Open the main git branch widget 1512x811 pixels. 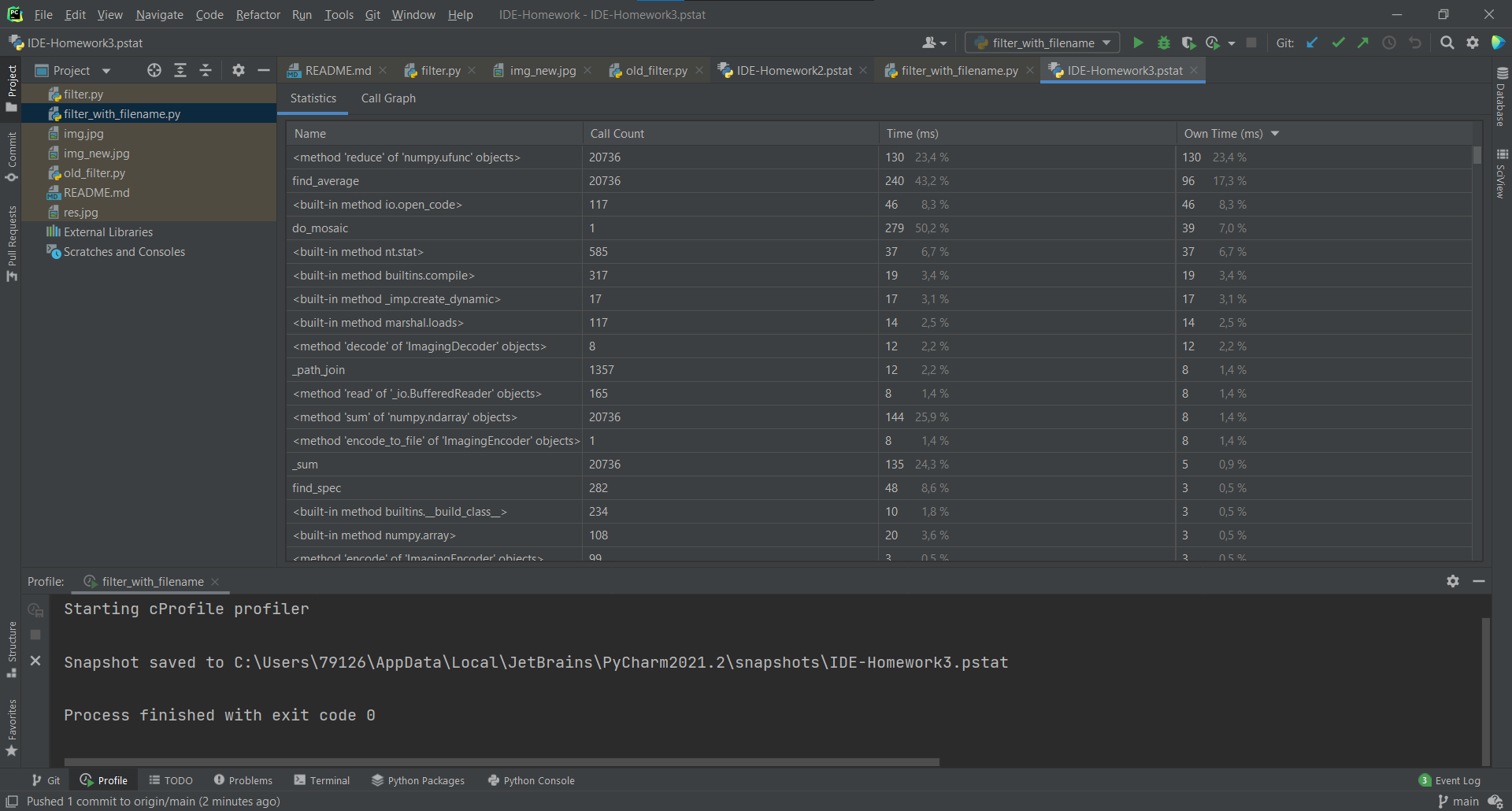tap(1458, 802)
